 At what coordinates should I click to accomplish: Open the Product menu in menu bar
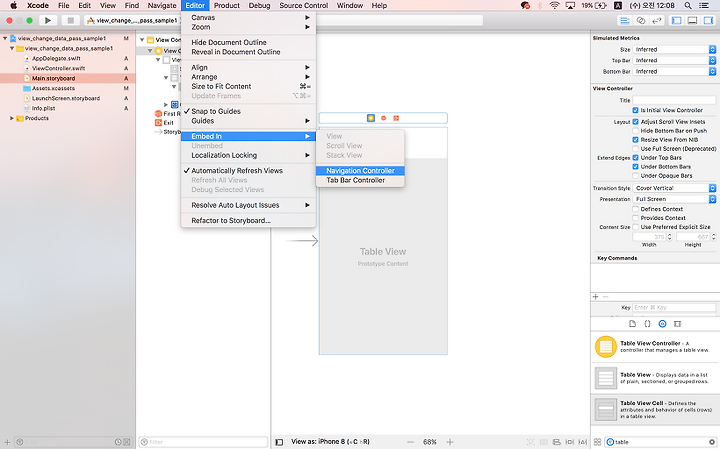click(x=226, y=6)
